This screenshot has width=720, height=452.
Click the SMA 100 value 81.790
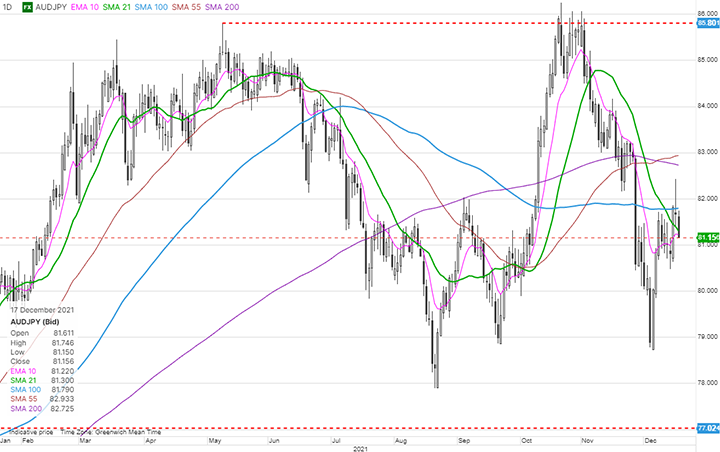(x=63, y=390)
